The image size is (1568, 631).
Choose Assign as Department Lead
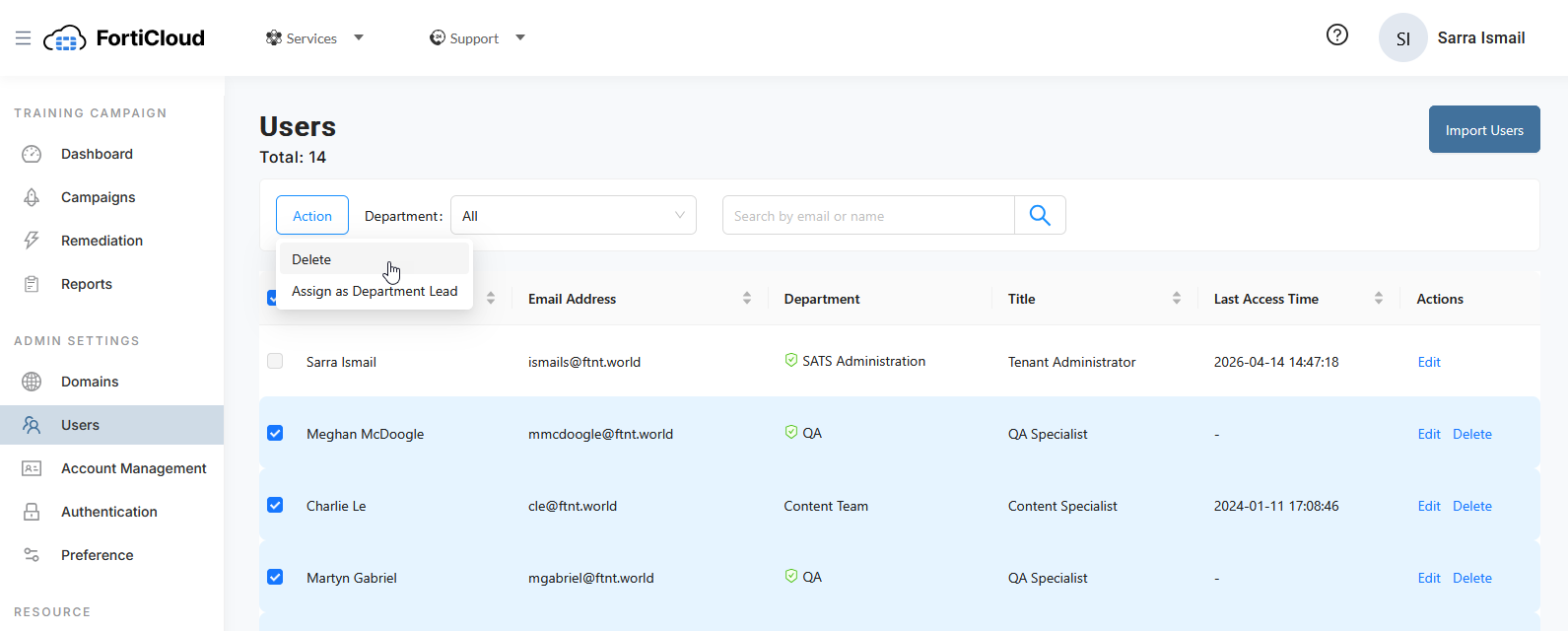coord(374,291)
